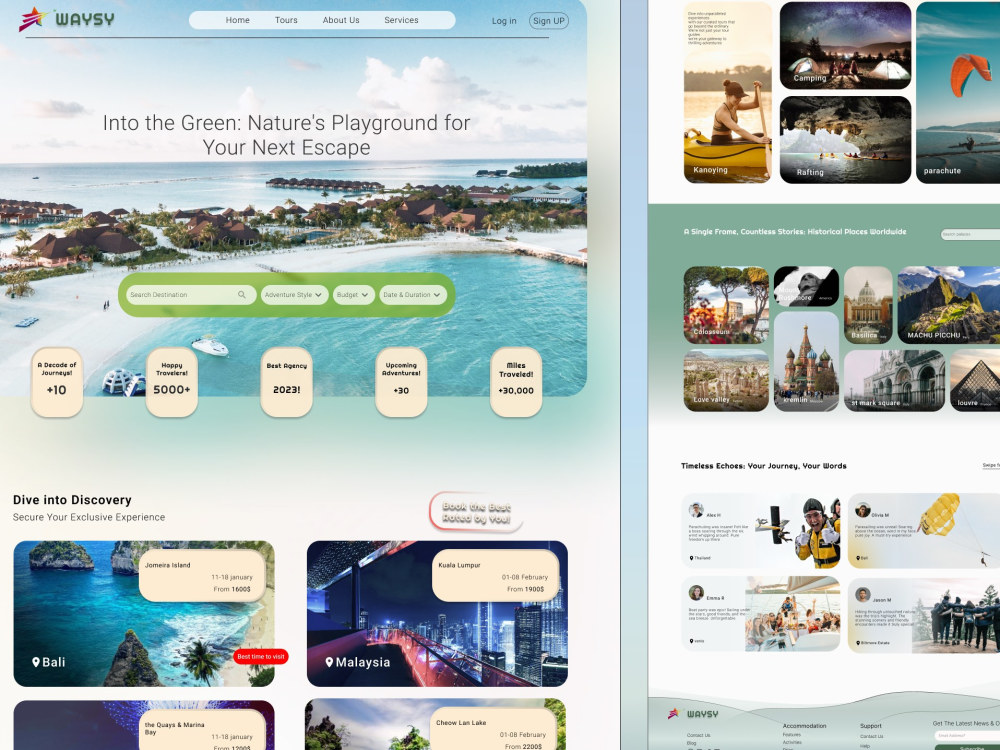Open the Love valley place thumbnail
The image size is (1000, 750).
coord(726,380)
